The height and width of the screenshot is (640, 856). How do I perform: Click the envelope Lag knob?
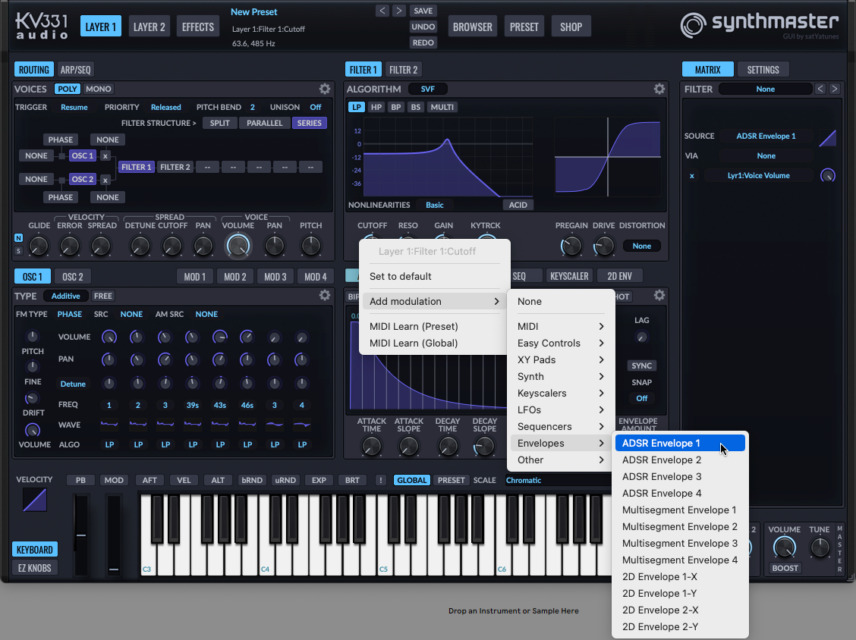[x=641, y=337]
